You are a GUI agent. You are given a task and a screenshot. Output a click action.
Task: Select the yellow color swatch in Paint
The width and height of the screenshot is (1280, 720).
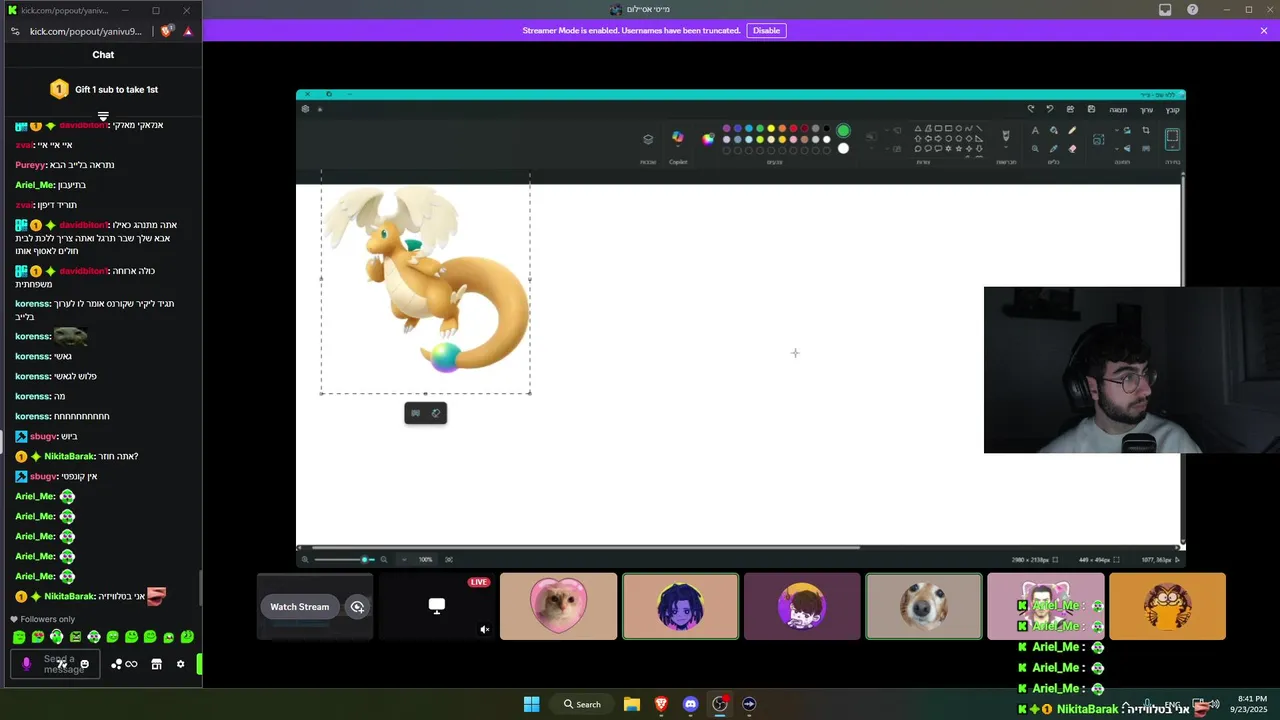point(771,128)
